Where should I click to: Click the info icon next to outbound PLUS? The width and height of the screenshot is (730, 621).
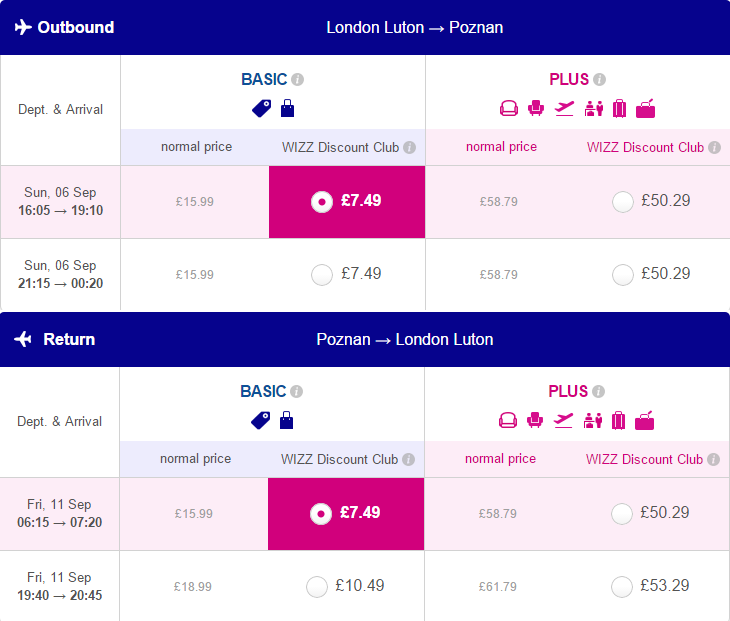[x=600, y=80]
